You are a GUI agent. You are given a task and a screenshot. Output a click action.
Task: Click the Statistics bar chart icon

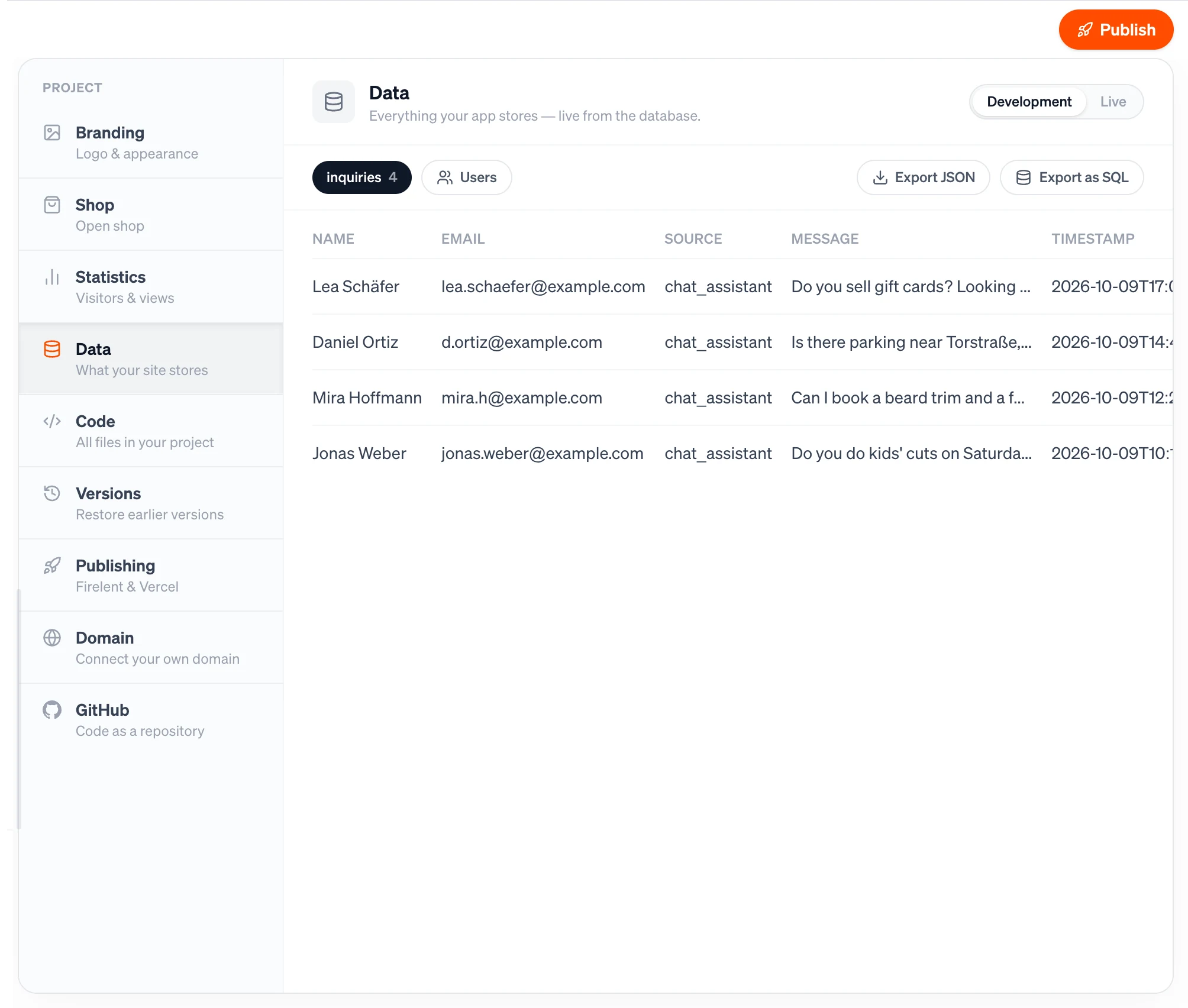click(x=52, y=277)
